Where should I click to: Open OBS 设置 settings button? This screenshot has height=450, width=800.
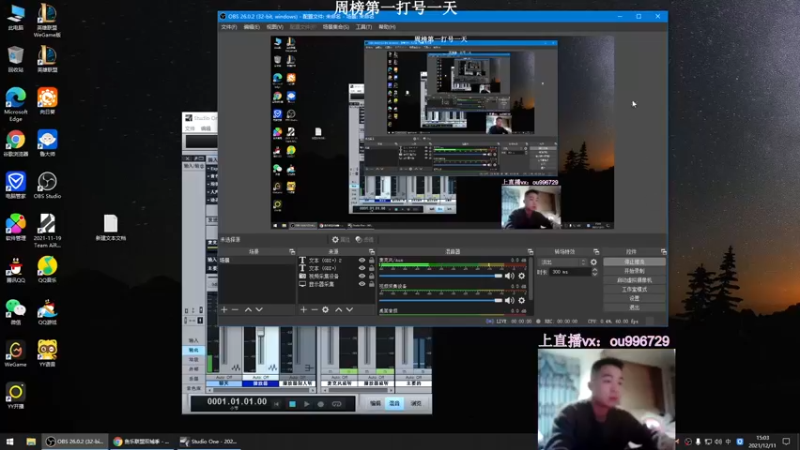tap(634, 298)
